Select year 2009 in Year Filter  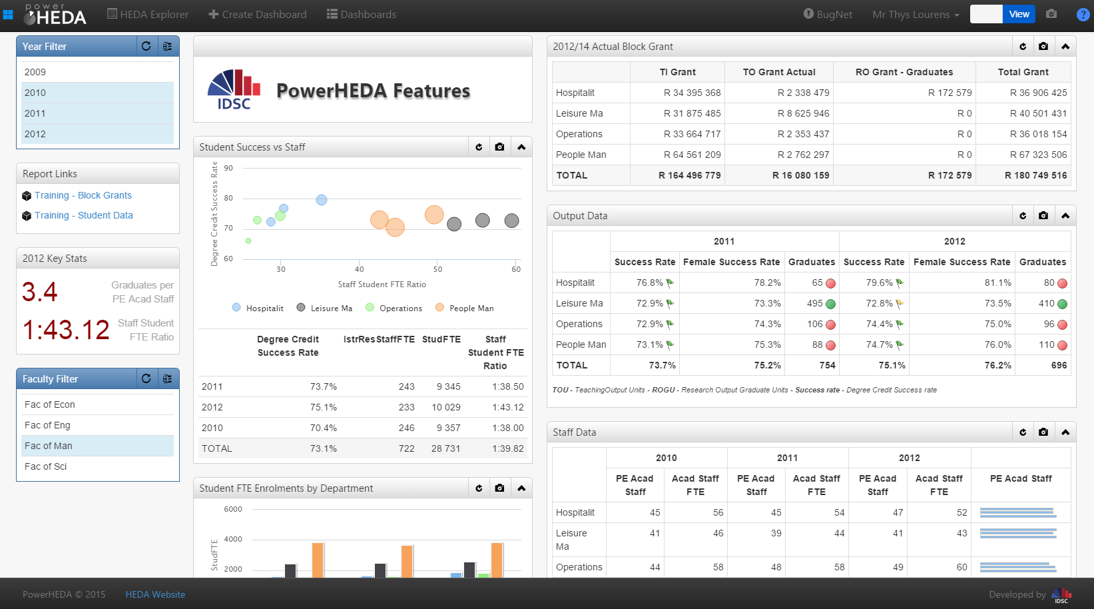(98, 72)
